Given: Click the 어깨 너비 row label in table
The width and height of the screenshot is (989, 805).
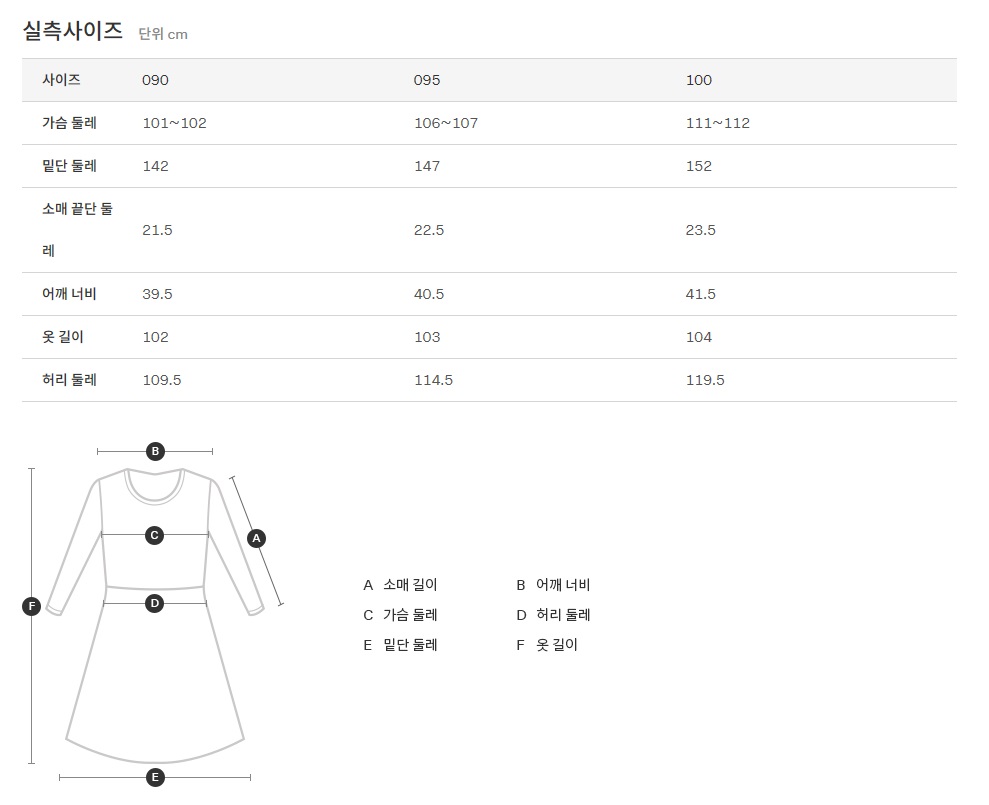Looking at the screenshot, I should 70,294.
